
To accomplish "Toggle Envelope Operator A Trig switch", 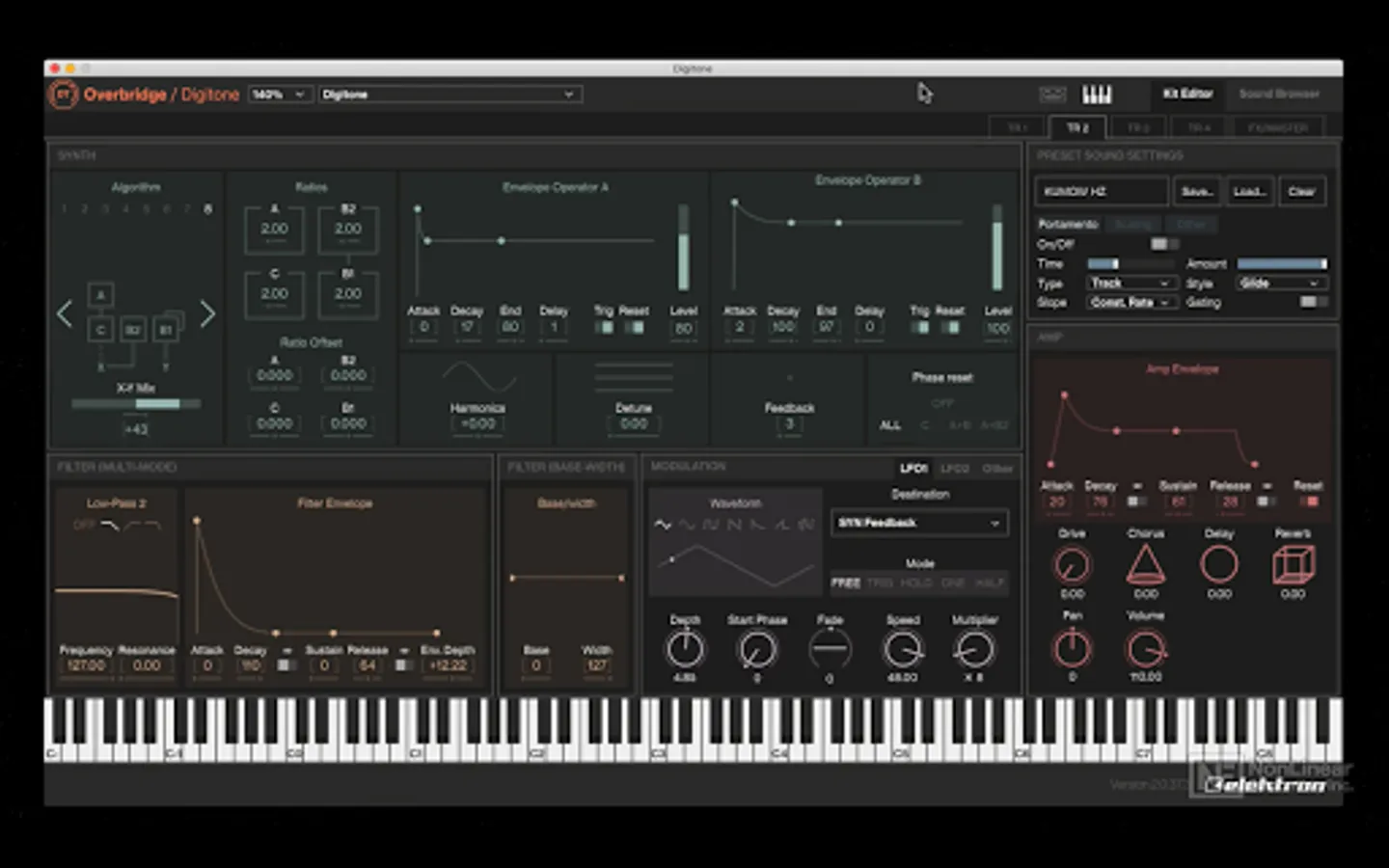I will pos(604,328).
